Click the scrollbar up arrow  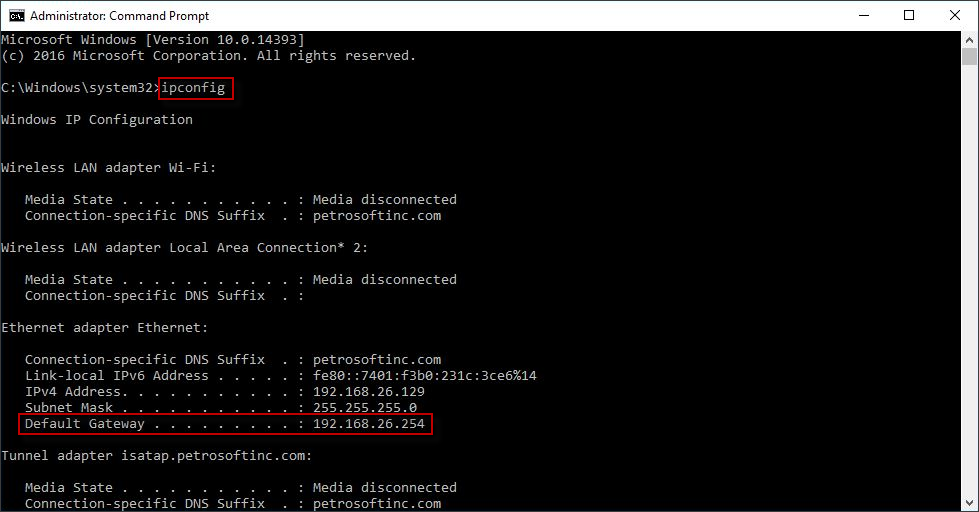[x=969, y=40]
